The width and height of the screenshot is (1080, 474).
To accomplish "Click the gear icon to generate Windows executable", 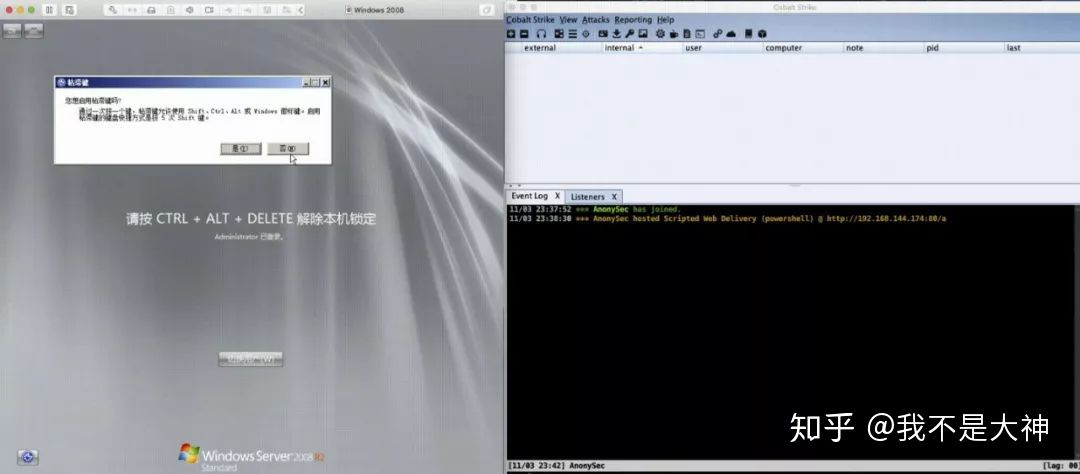I will (x=661, y=34).
